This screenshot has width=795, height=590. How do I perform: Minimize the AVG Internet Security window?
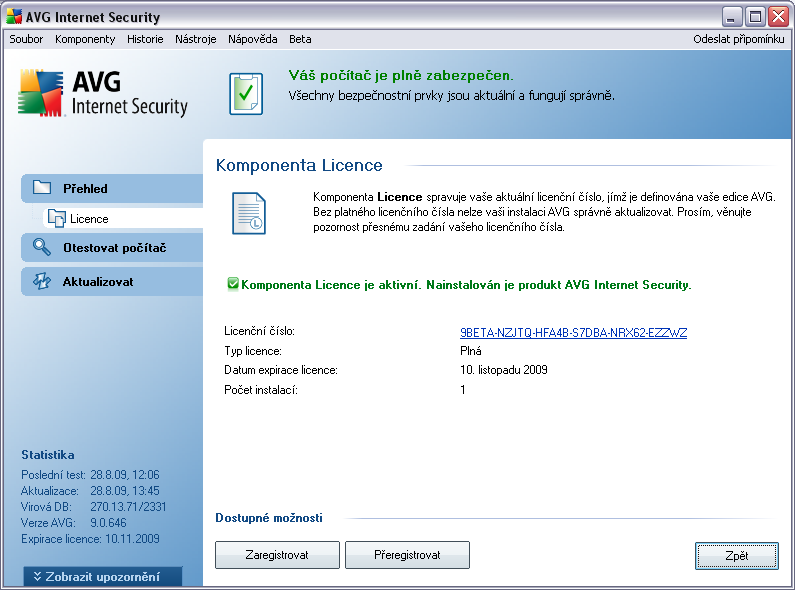[731, 17]
